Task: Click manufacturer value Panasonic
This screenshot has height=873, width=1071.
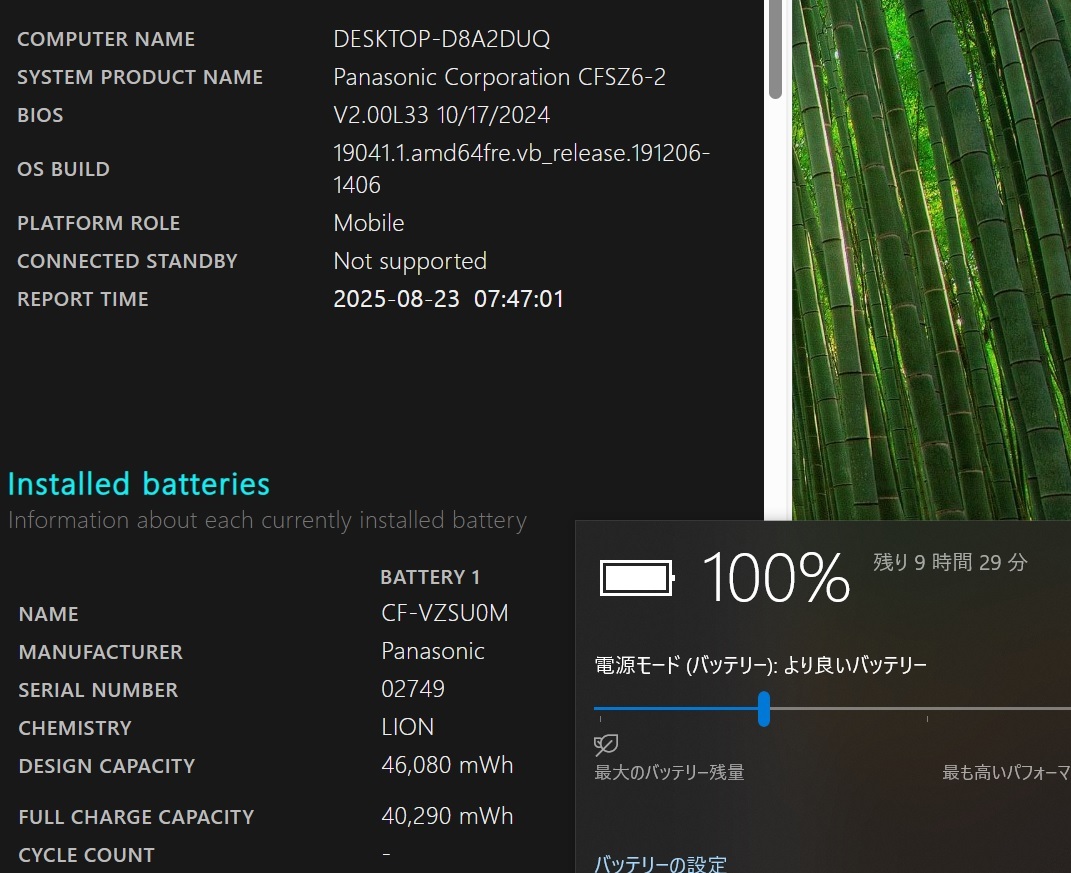Action: tap(433, 652)
